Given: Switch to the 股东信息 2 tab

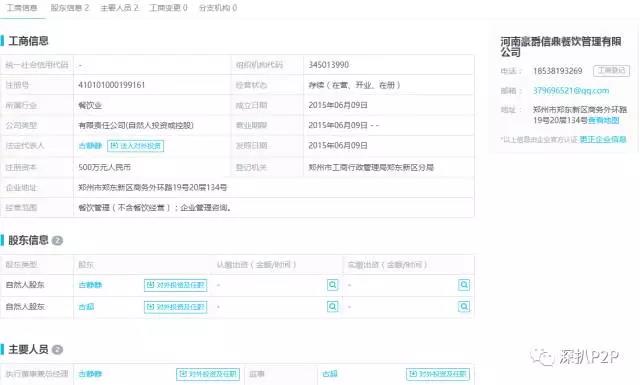Looking at the screenshot, I should tap(70, 8).
